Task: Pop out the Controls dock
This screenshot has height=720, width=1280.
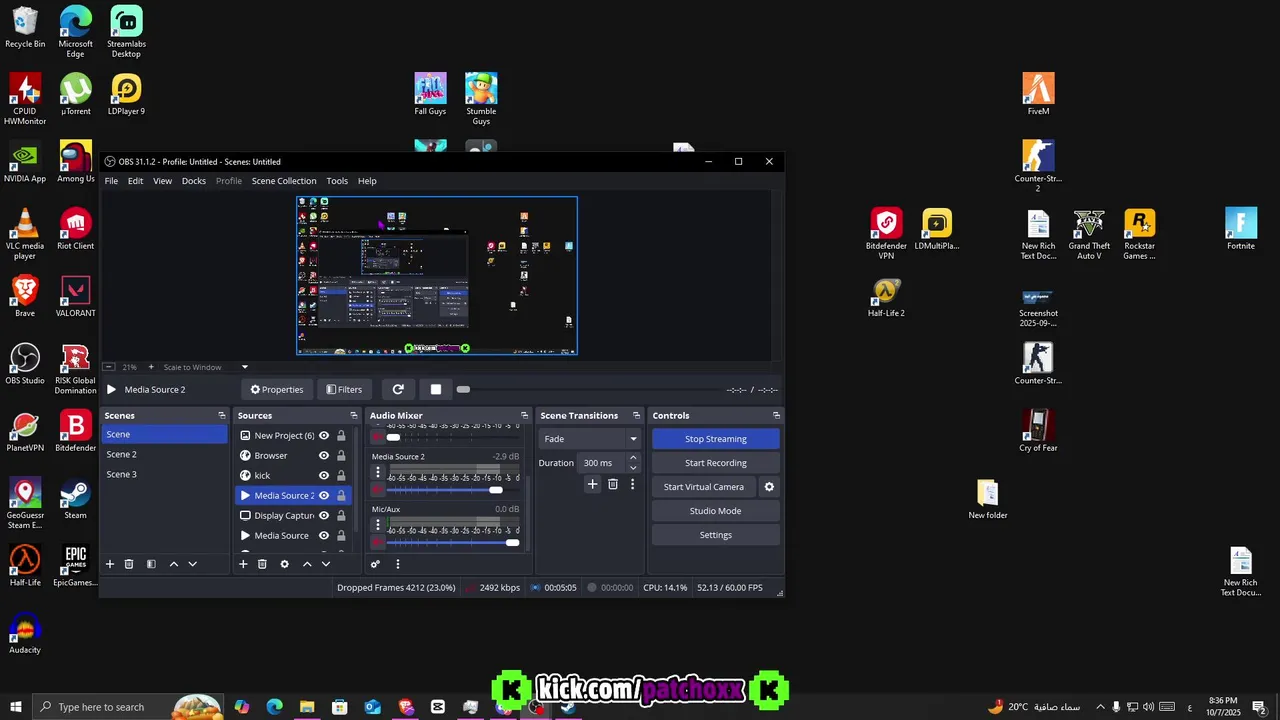Action: pyautogui.click(x=776, y=415)
